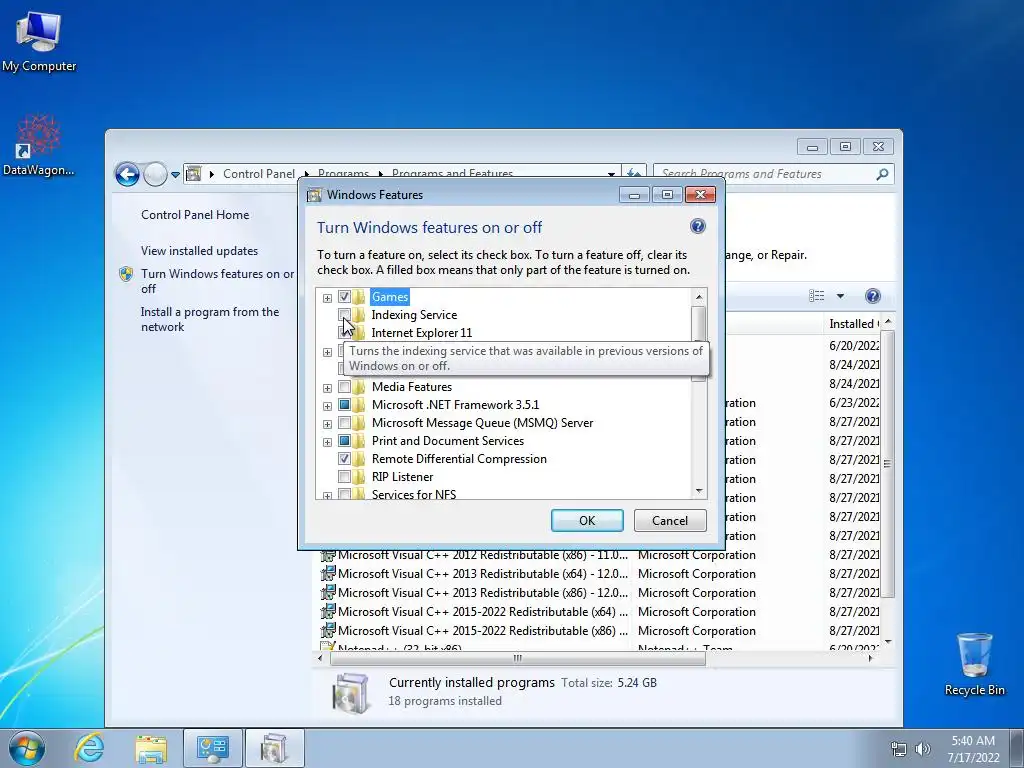Viewport: 1024px width, 768px height.
Task: Open the Recycle Bin
Action: (974, 664)
